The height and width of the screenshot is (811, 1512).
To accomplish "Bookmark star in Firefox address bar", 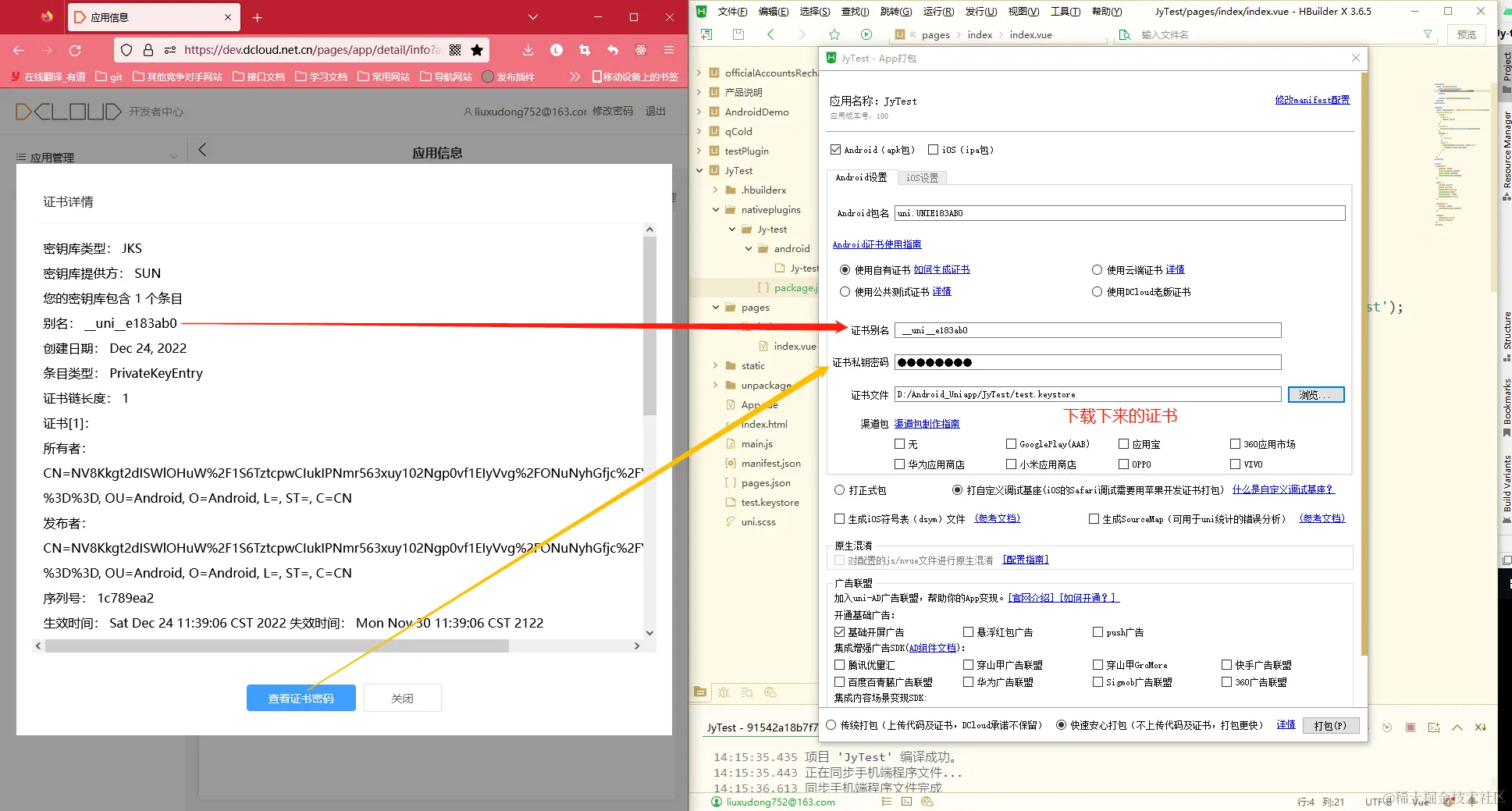I will pos(477,50).
